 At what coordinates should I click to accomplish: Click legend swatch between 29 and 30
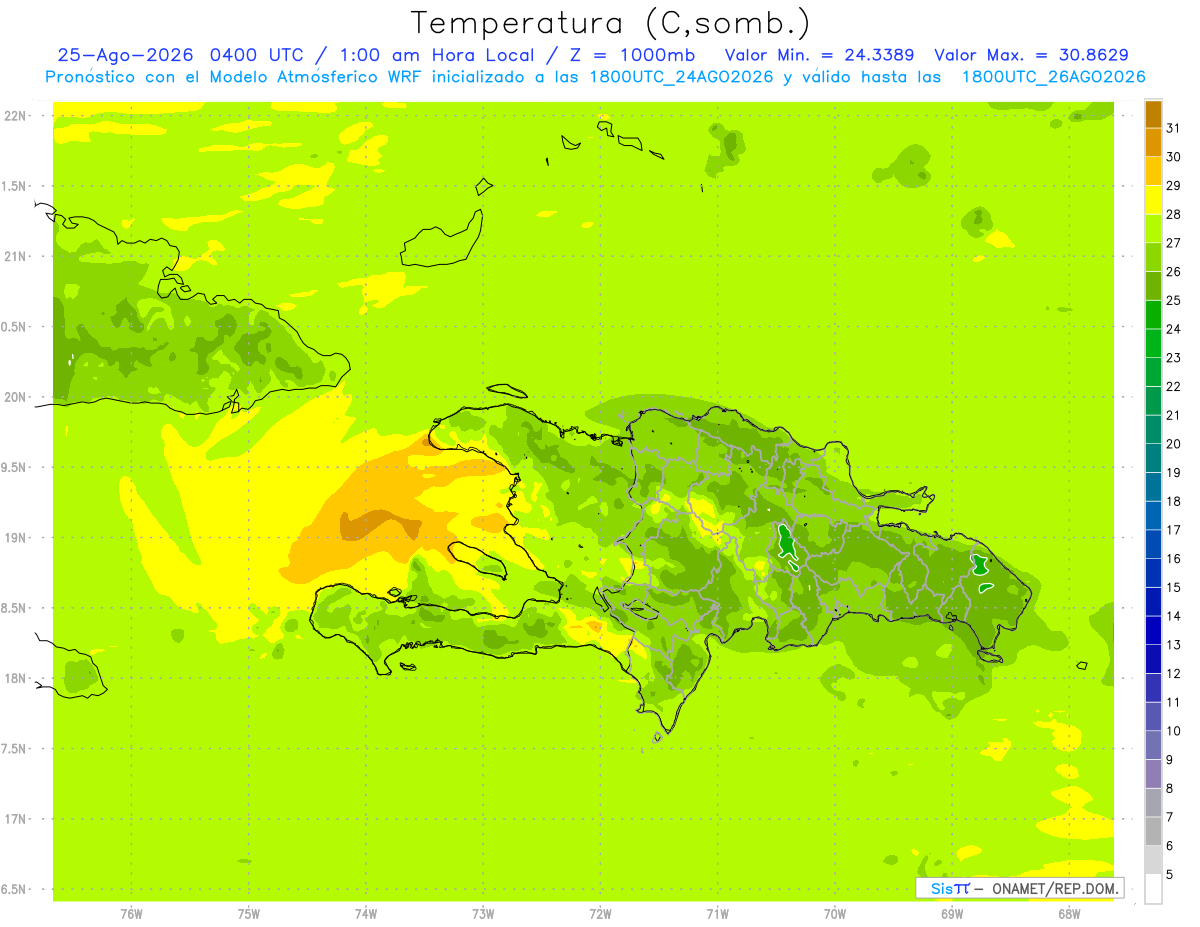[1153, 171]
